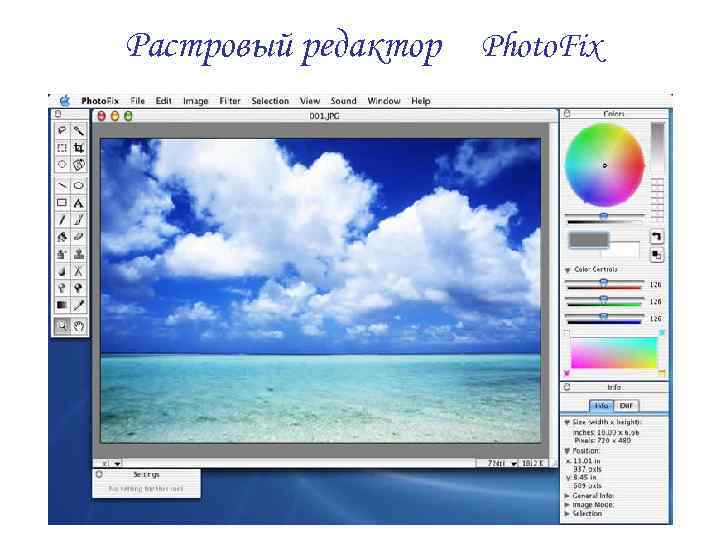Select the Paint Bucket fill tool
This screenshot has width=720, height=540.
[62, 237]
